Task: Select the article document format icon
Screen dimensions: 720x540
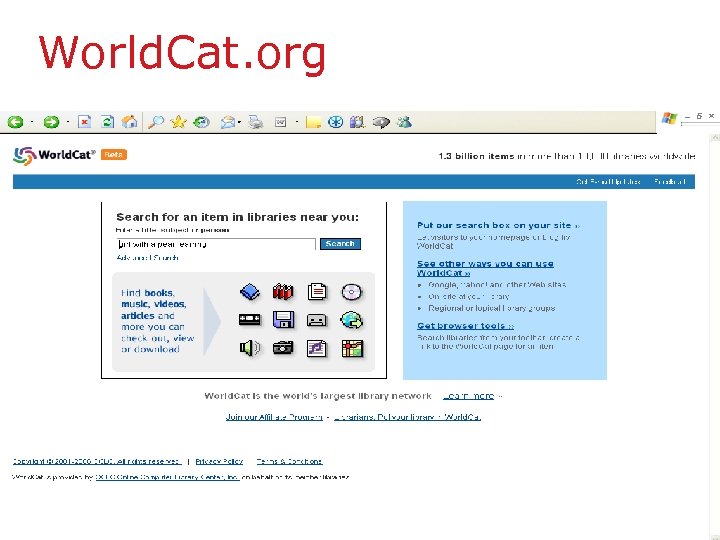Action: (x=317, y=292)
